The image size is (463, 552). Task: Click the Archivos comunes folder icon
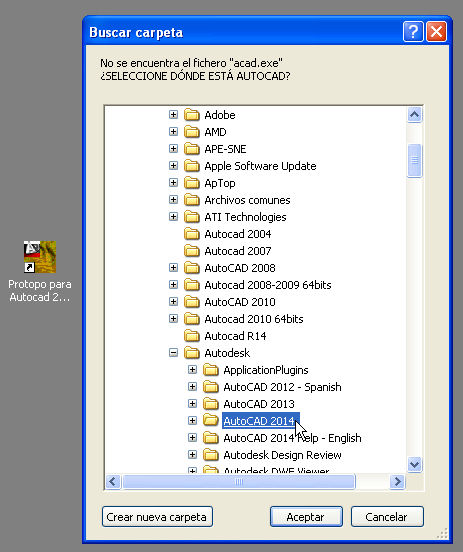pyautogui.click(x=192, y=200)
